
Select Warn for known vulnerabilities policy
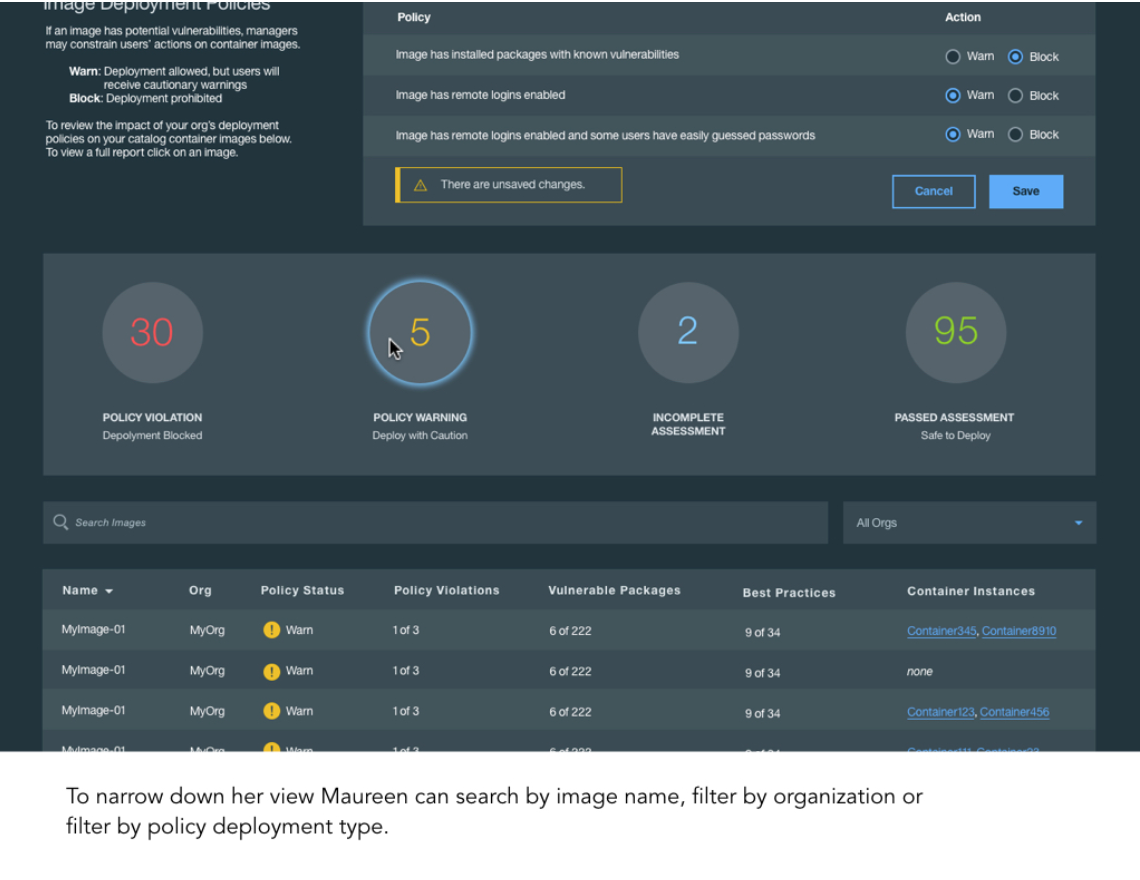[x=952, y=57]
